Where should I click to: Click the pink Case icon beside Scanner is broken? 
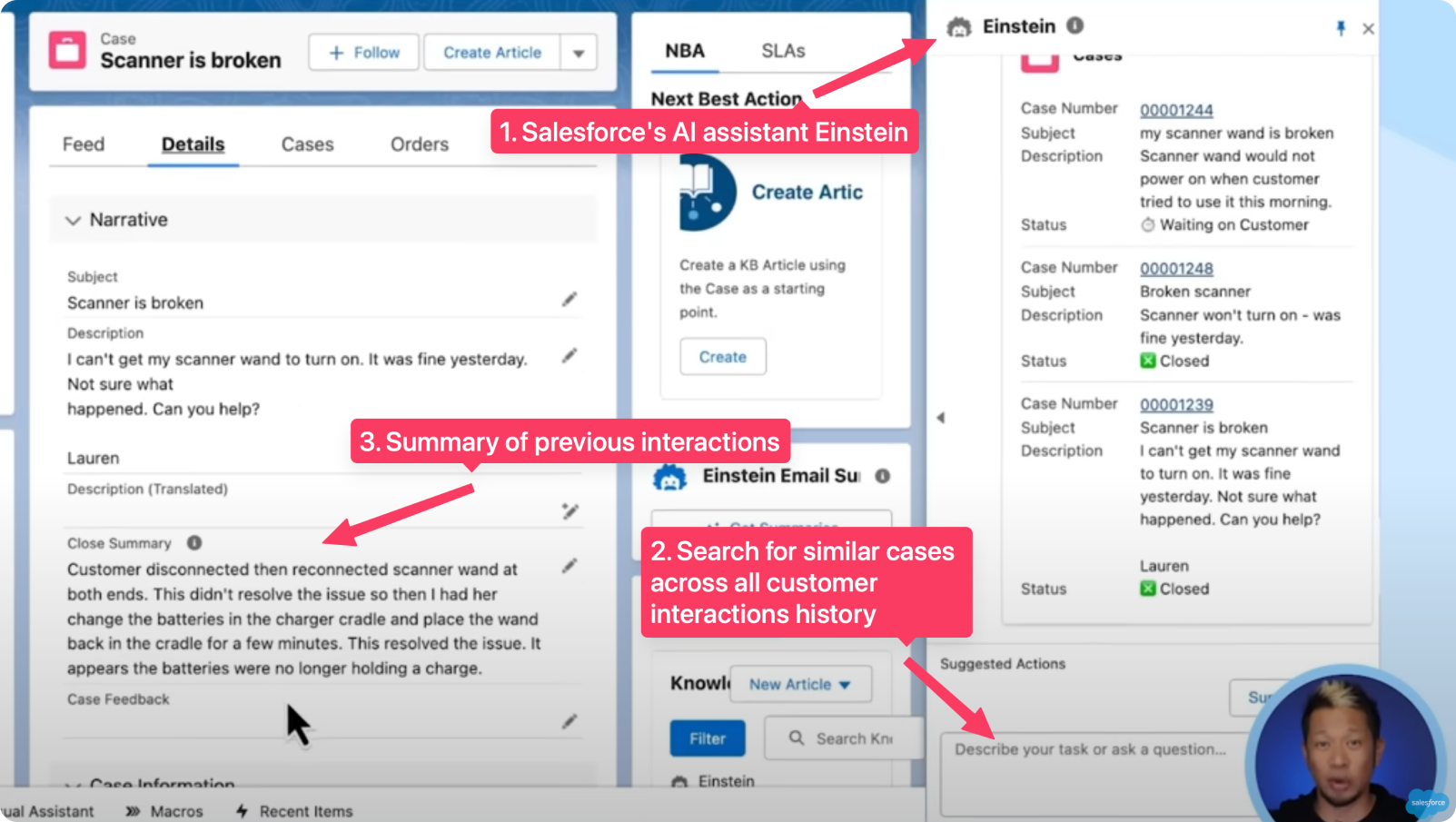(x=67, y=51)
